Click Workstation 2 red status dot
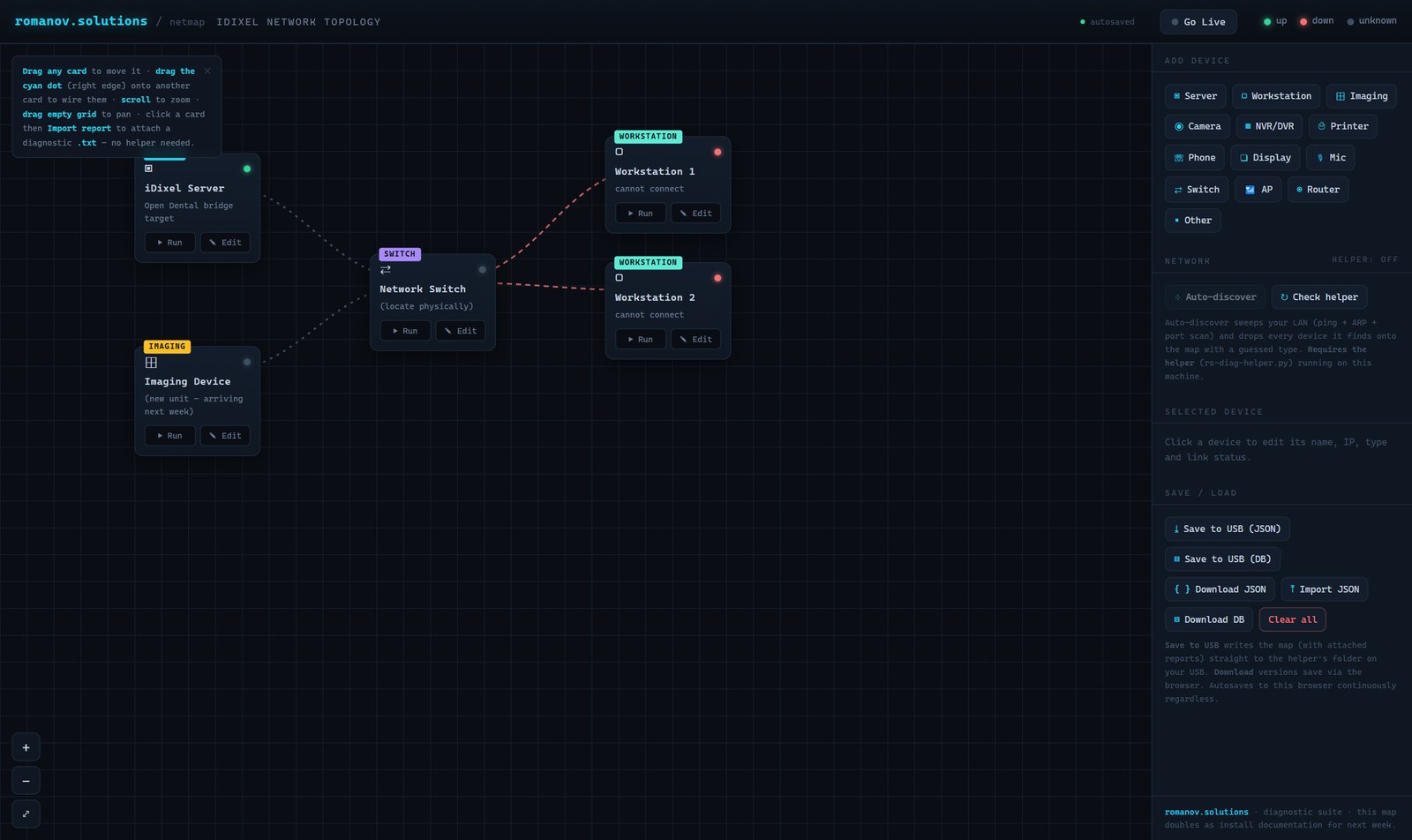The height and width of the screenshot is (840, 1412). coord(717,278)
